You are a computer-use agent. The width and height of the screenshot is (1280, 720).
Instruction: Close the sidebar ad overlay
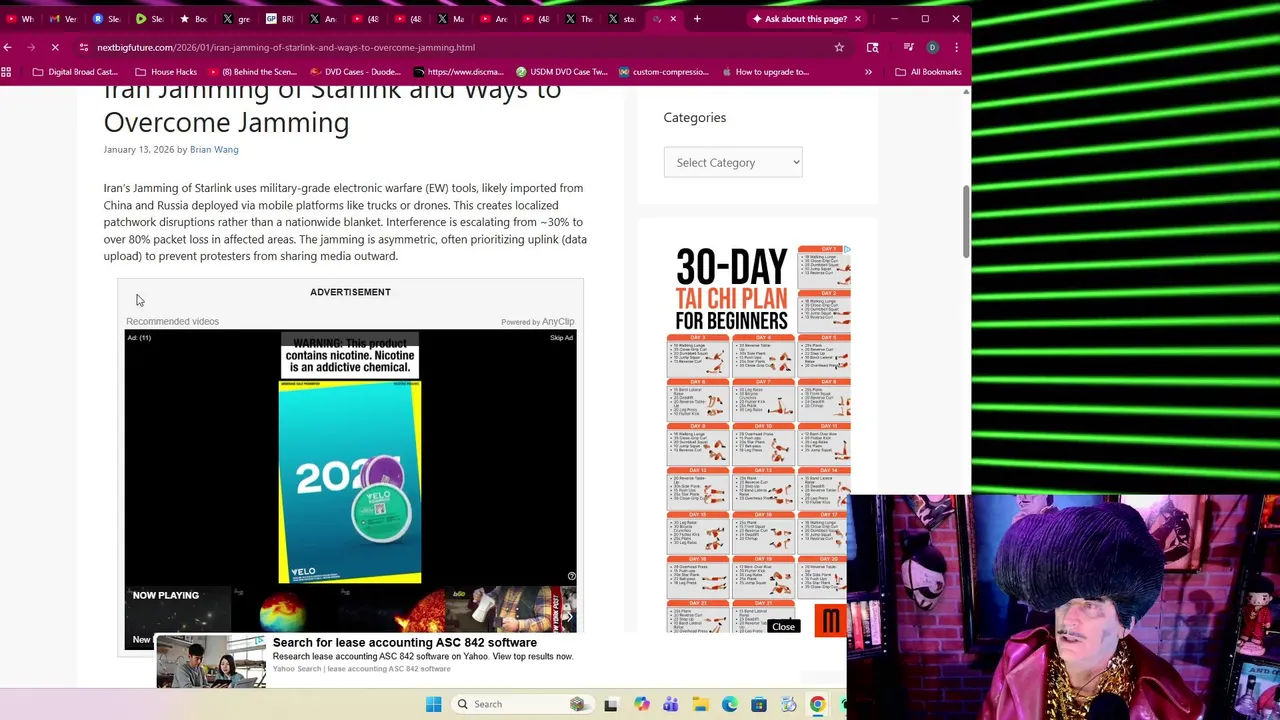(x=783, y=627)
